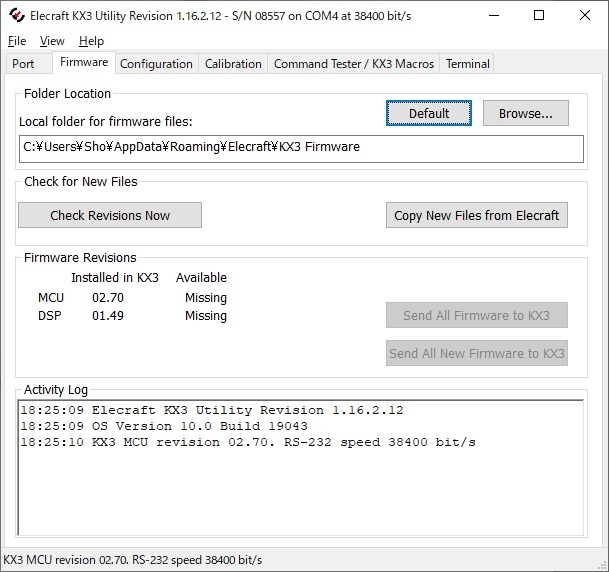Select the Firmware tab
The height and width of the screenshot is (572, 609).
tap(84, 63)
